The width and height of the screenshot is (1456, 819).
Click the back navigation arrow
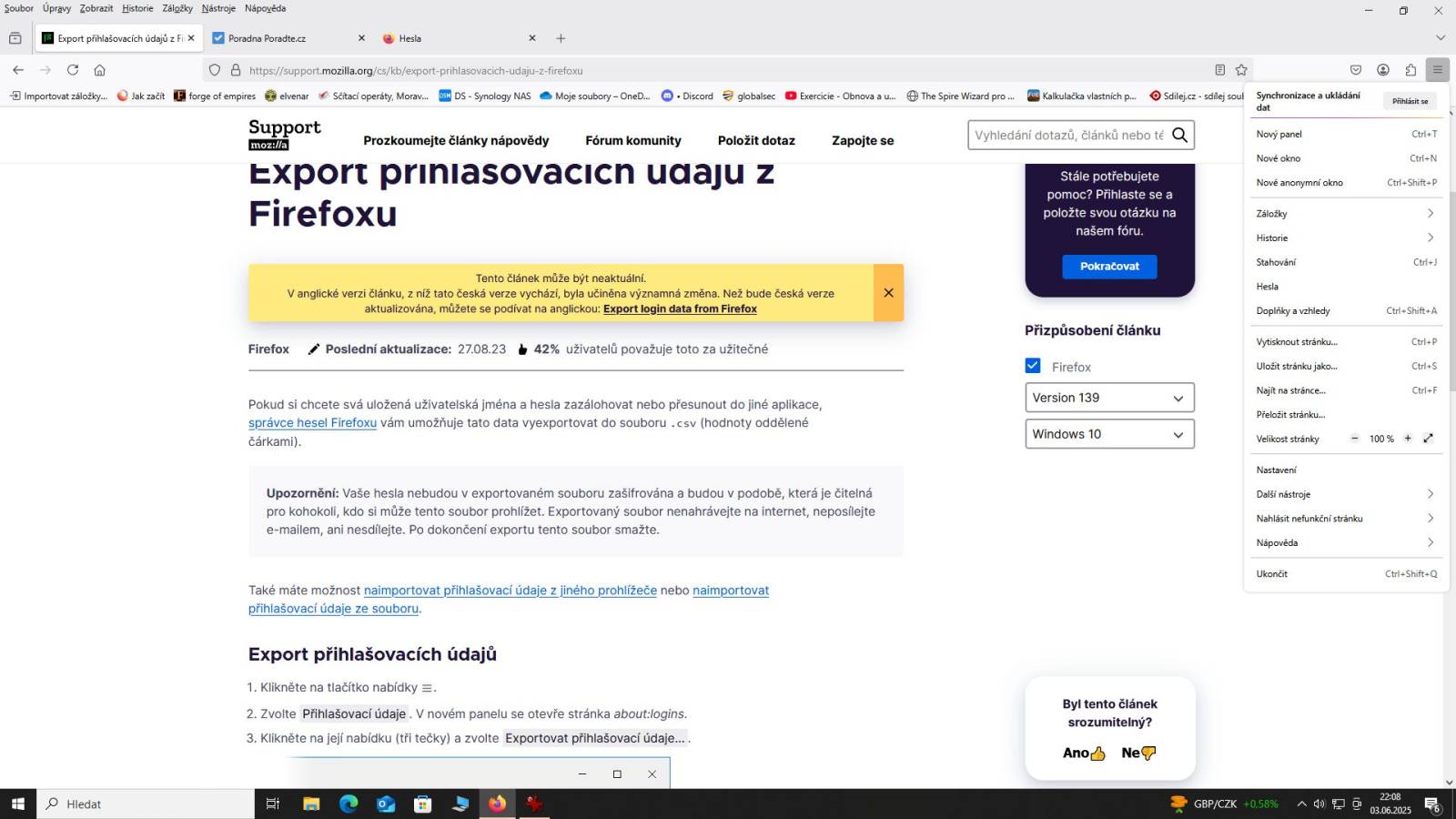18,70
